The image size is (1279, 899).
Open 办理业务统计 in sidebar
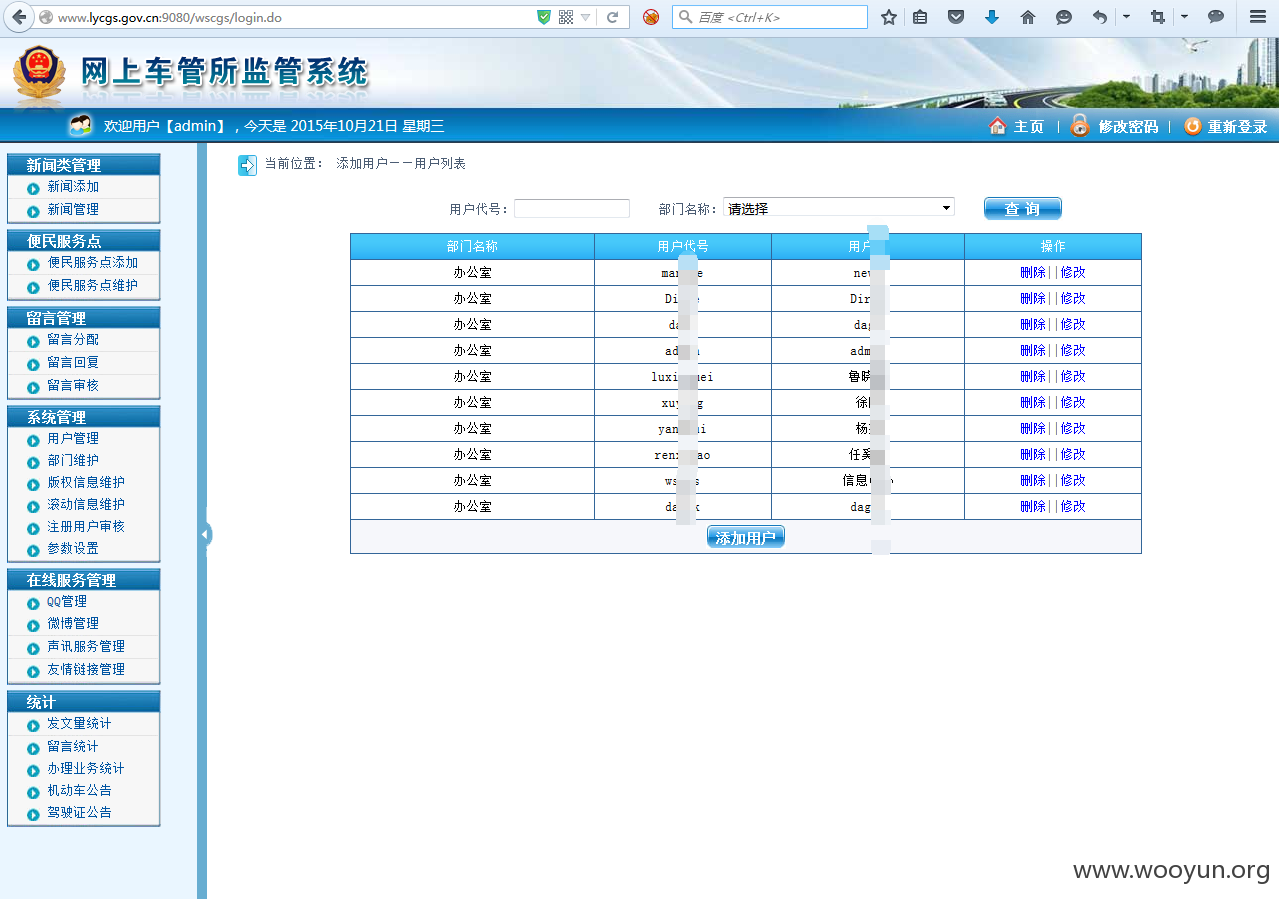[86, 769]
